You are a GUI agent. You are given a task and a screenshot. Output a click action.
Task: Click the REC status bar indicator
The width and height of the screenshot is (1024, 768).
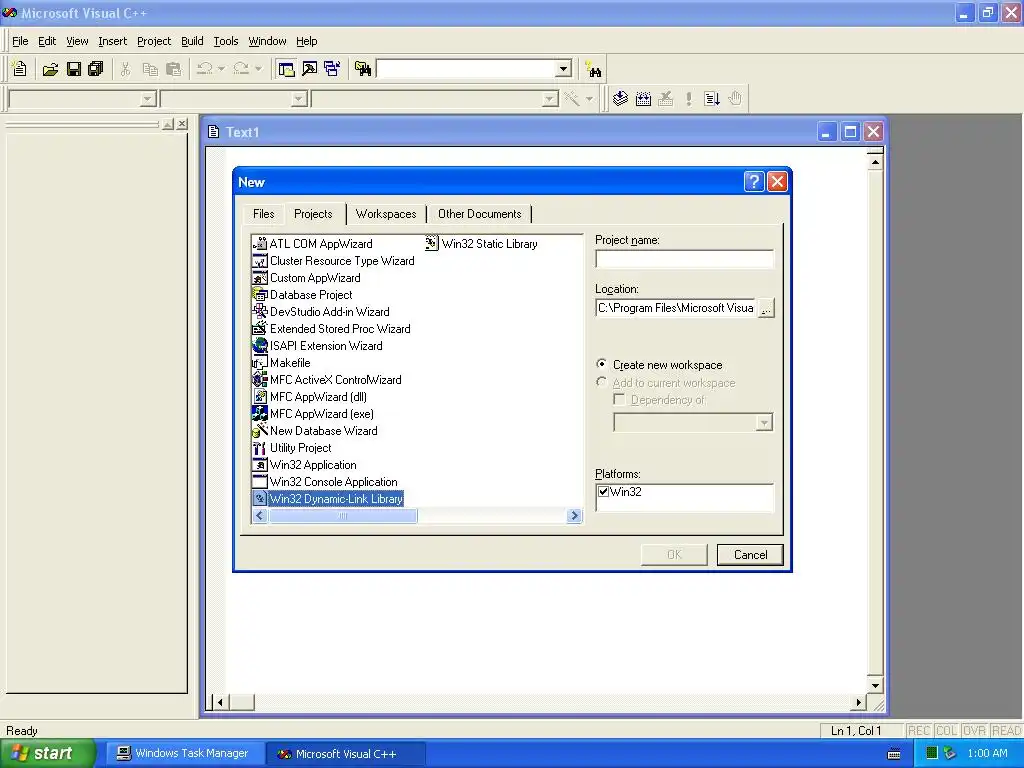point(919,731)
